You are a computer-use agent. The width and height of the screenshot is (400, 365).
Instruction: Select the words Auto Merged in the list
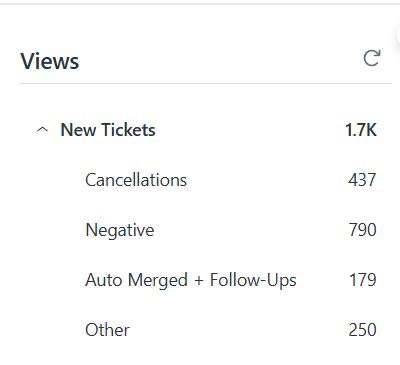coord(136,280)
